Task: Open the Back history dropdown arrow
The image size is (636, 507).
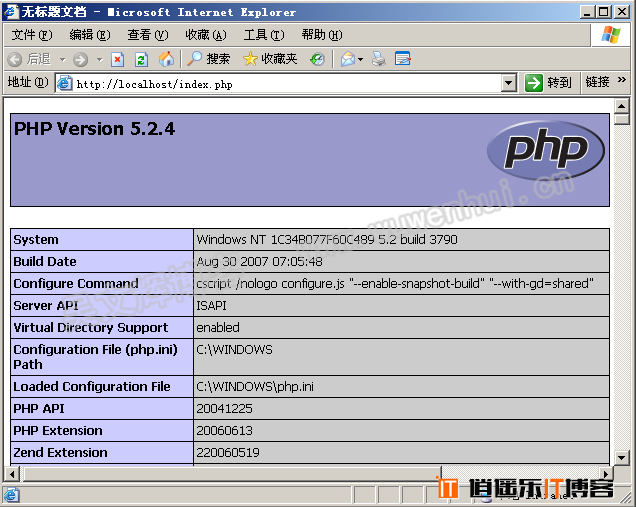Action: 62,60
